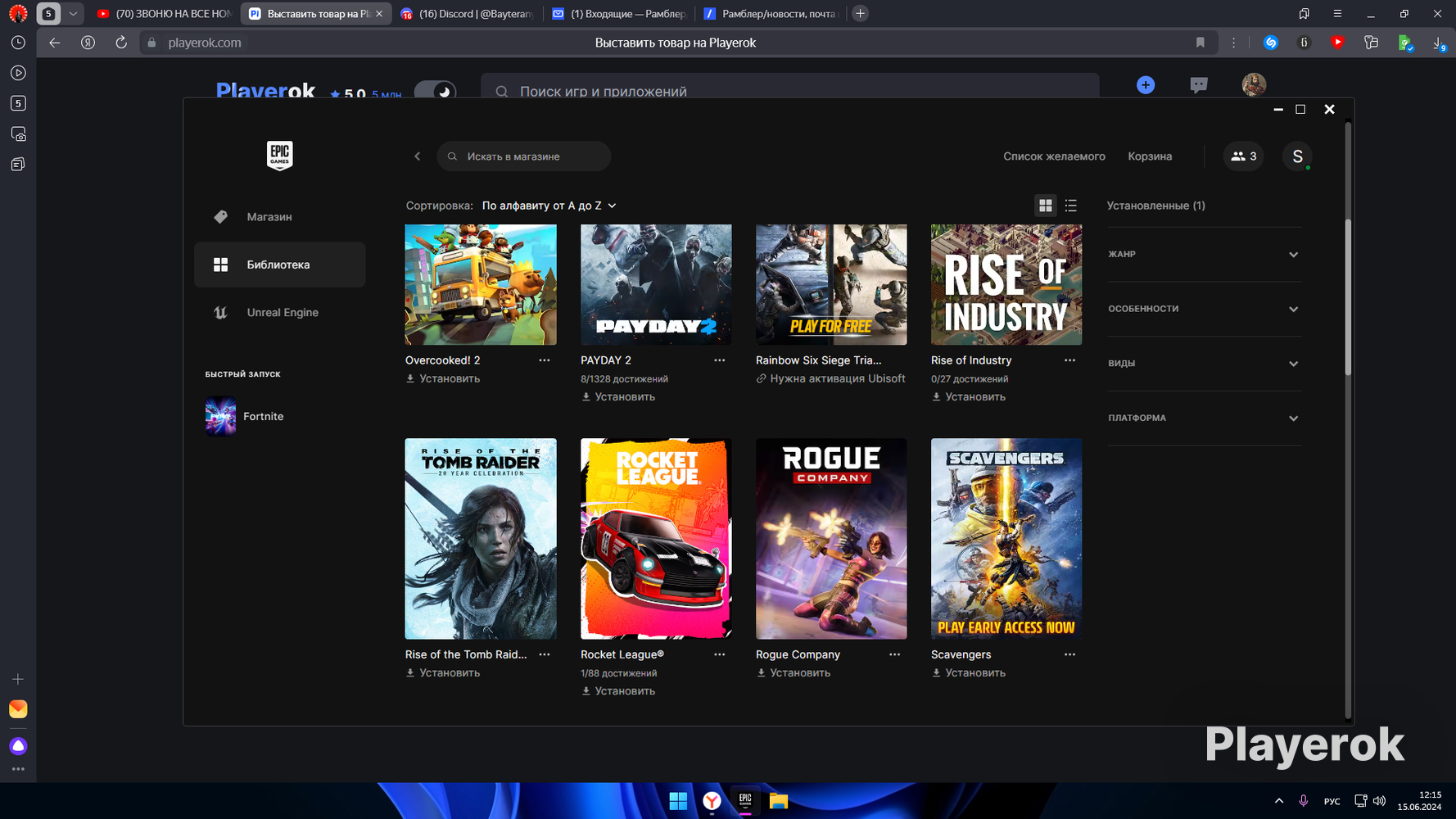Go back with the launcher back arrow

pyautogui.click(x=417, y=156)
